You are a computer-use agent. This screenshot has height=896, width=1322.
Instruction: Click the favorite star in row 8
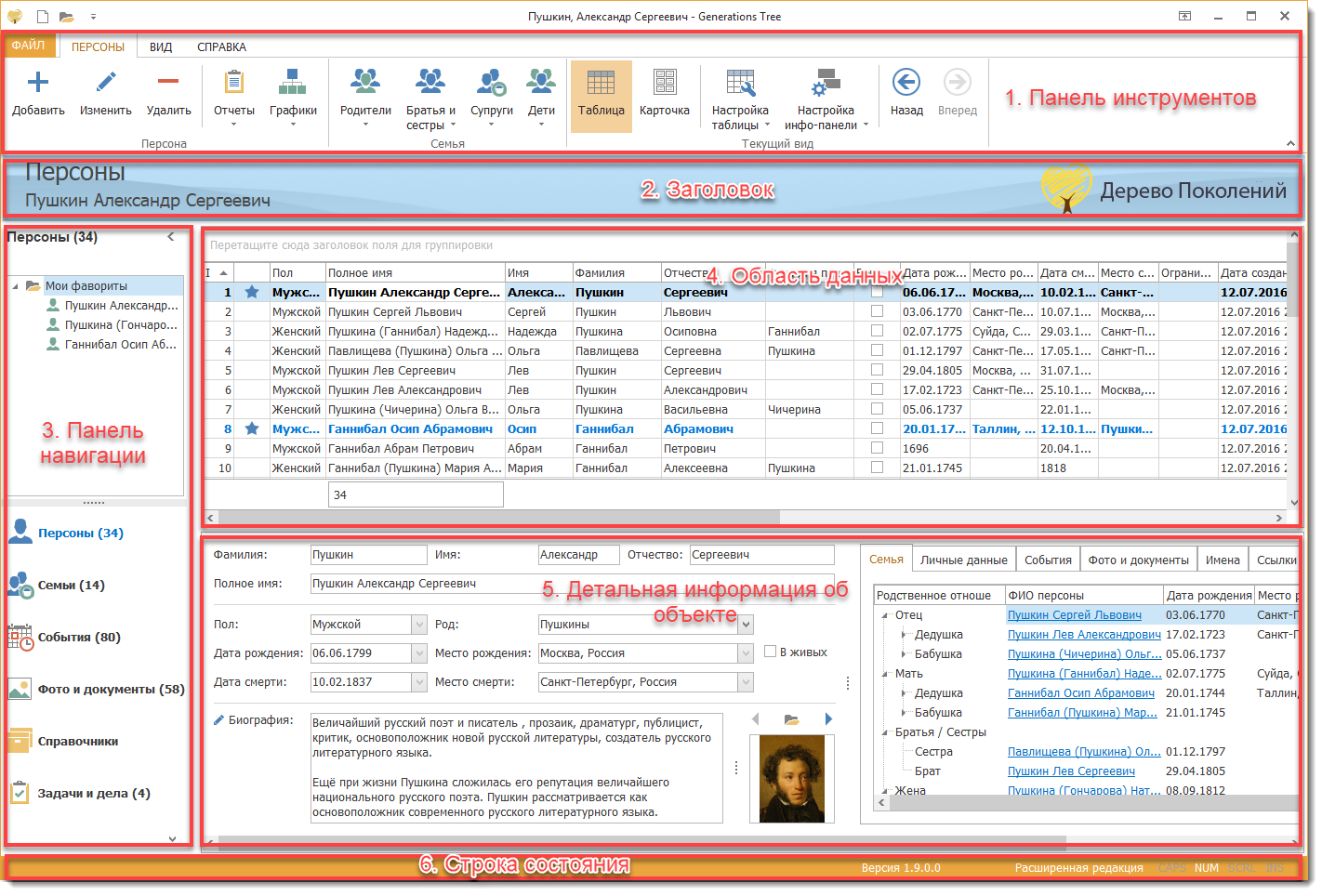pos(252,428)
